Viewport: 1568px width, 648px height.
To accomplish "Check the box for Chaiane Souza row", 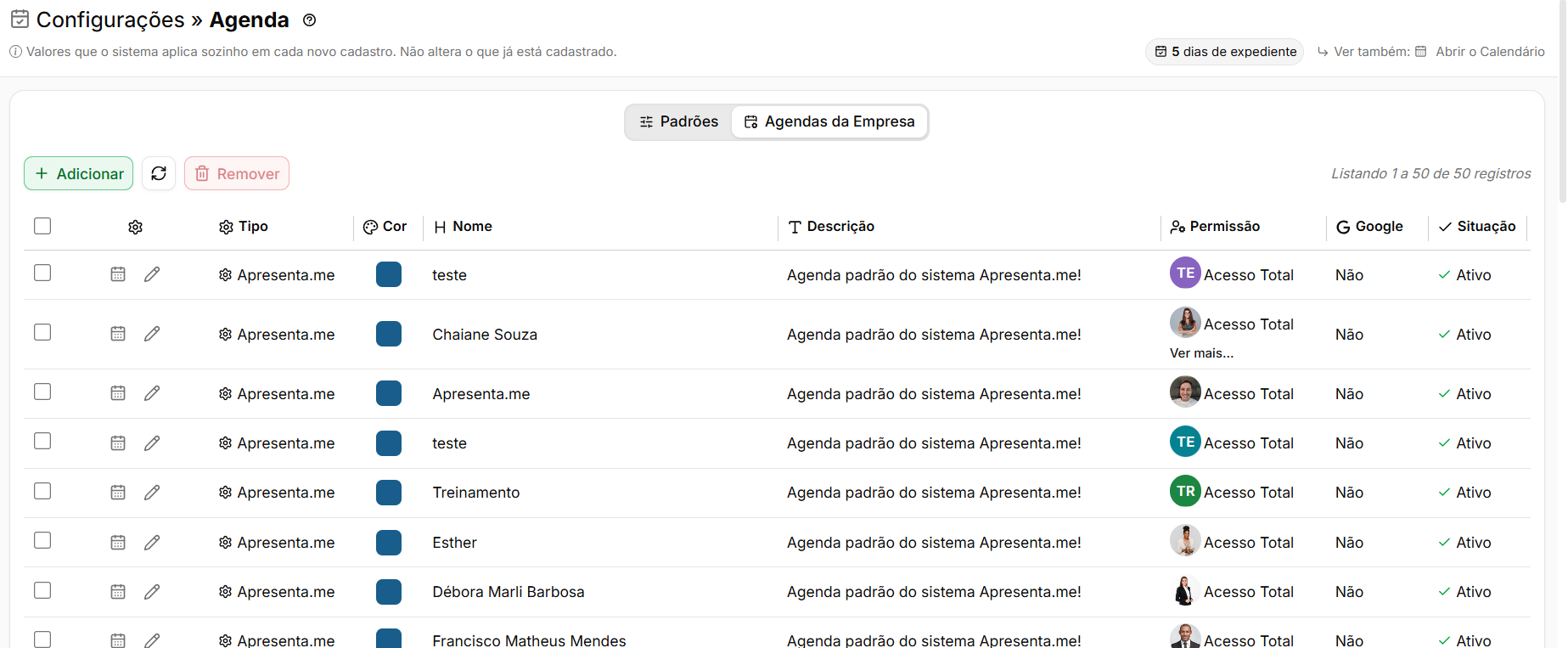I will point(42,332).
